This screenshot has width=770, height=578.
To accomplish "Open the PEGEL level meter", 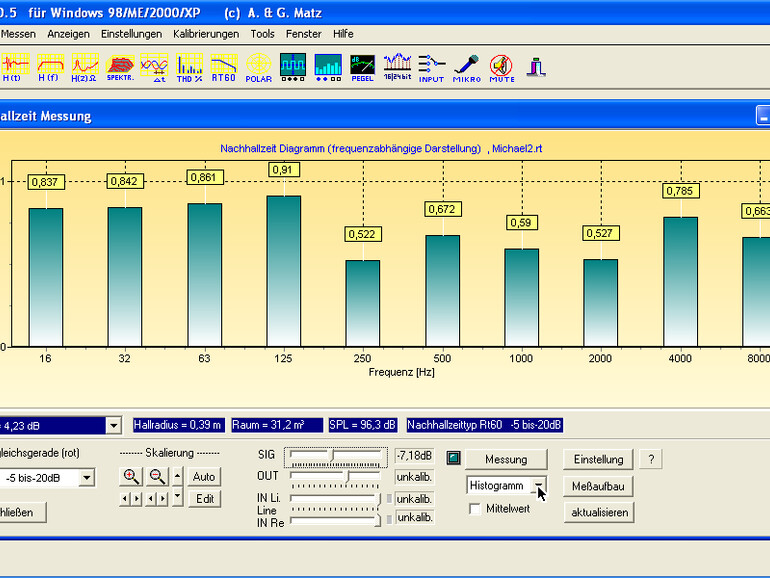I will 363,67.
